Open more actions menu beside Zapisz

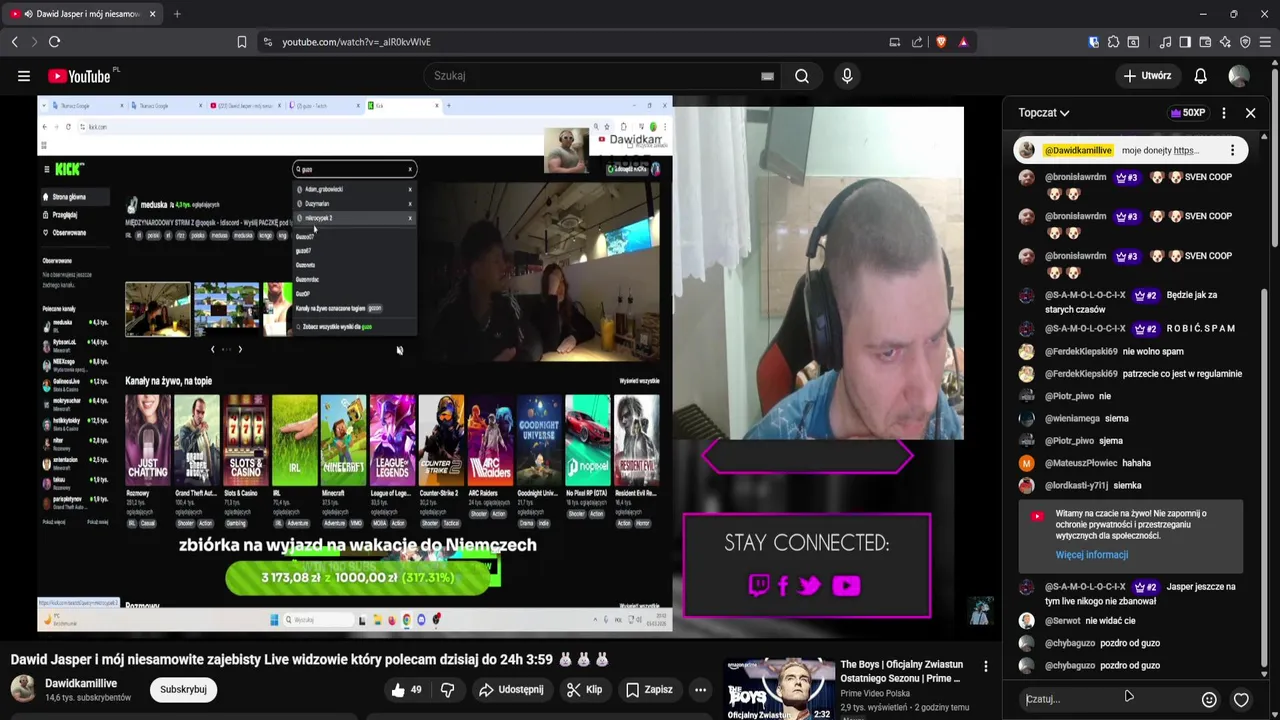pyautogui.click(x=700, y=690)
